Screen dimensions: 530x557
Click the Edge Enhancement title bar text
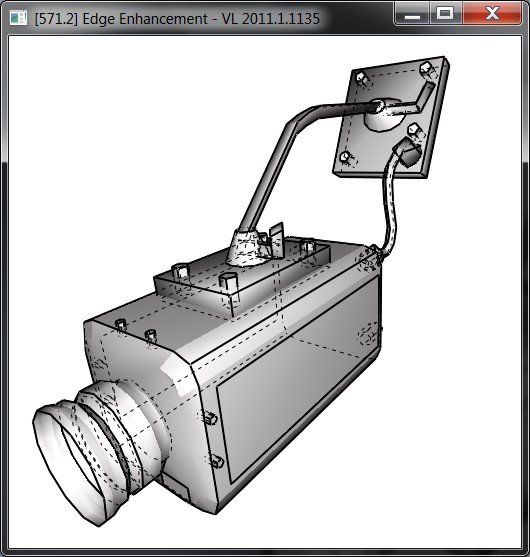[x=177, y=19]
